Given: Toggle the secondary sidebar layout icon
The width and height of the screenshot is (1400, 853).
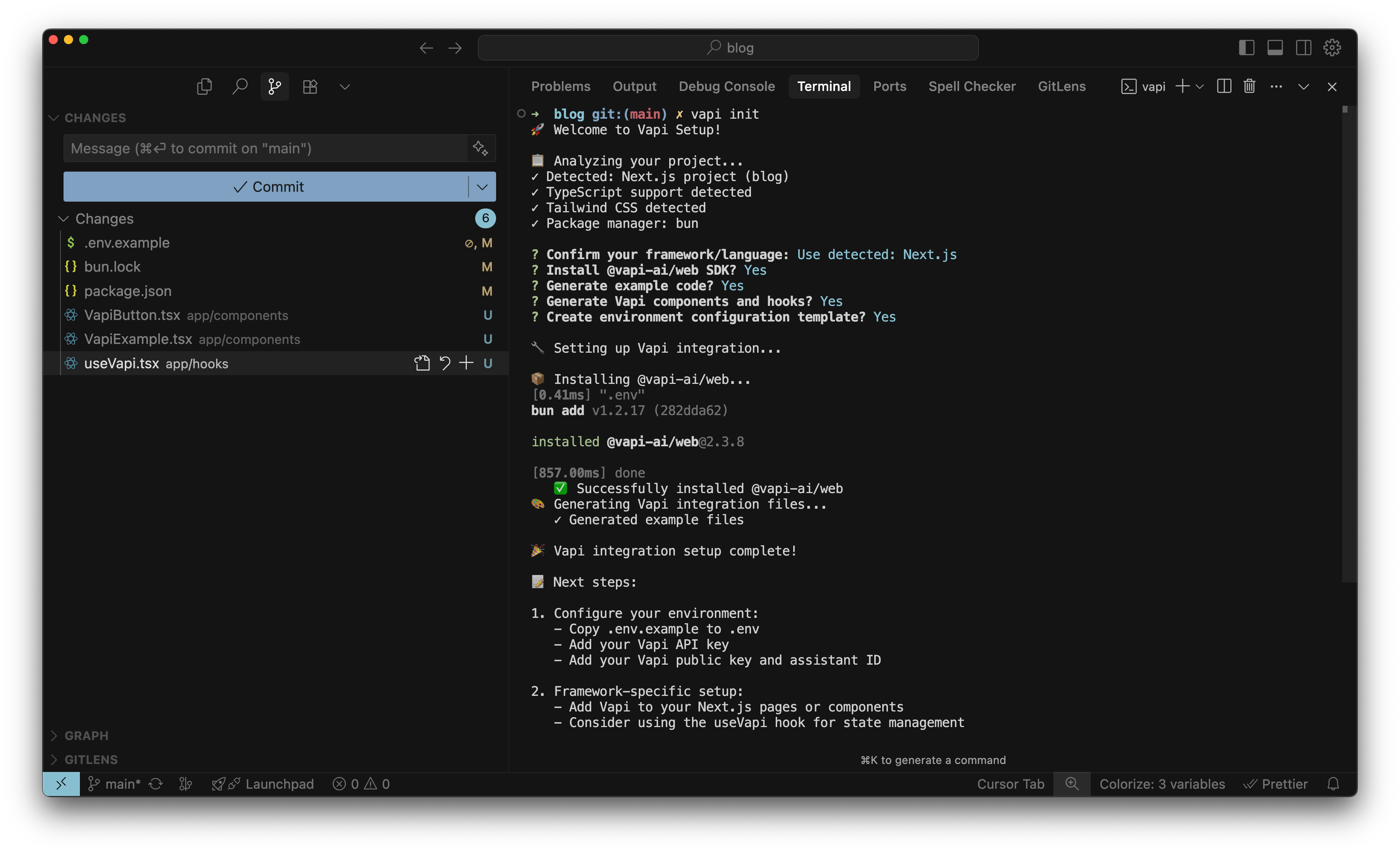Looking at the screenshot, I should [x=1303, y=48].
